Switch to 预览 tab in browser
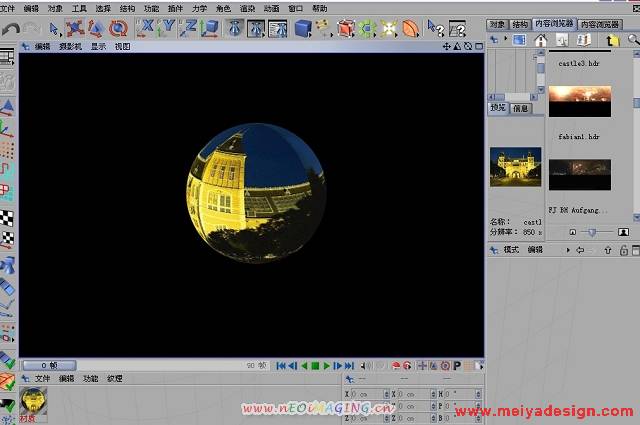This screenshot has height=425, width=640. (498, 108)
